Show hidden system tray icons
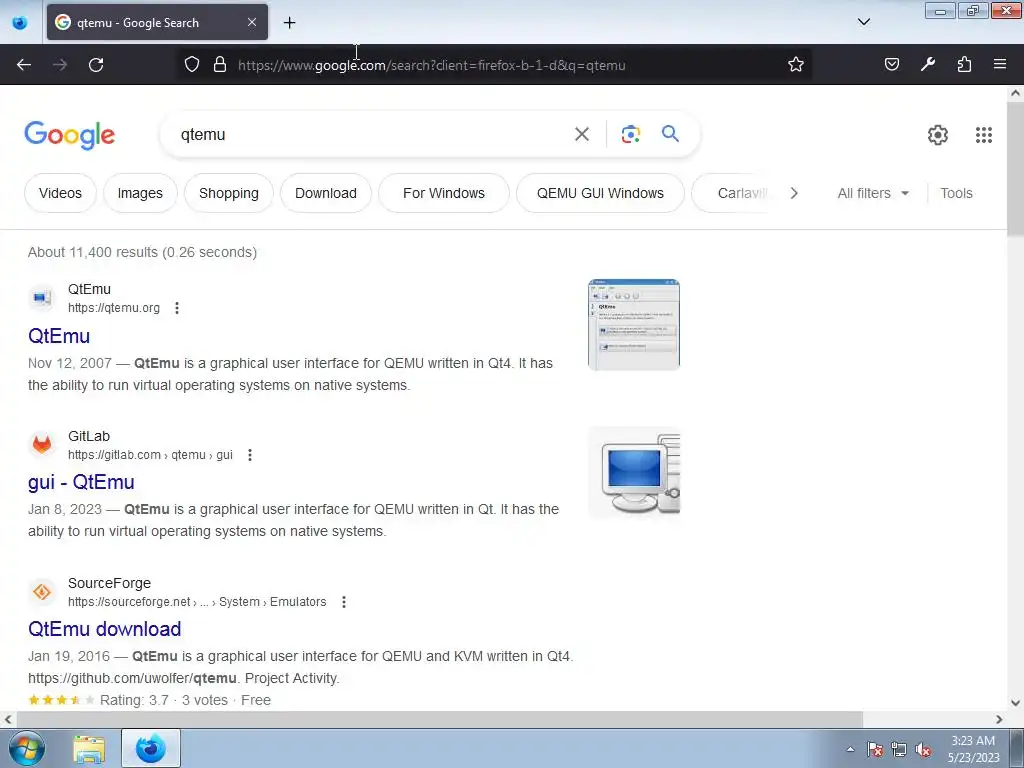Screen dimensions: 1024x768 click(850, 749)
